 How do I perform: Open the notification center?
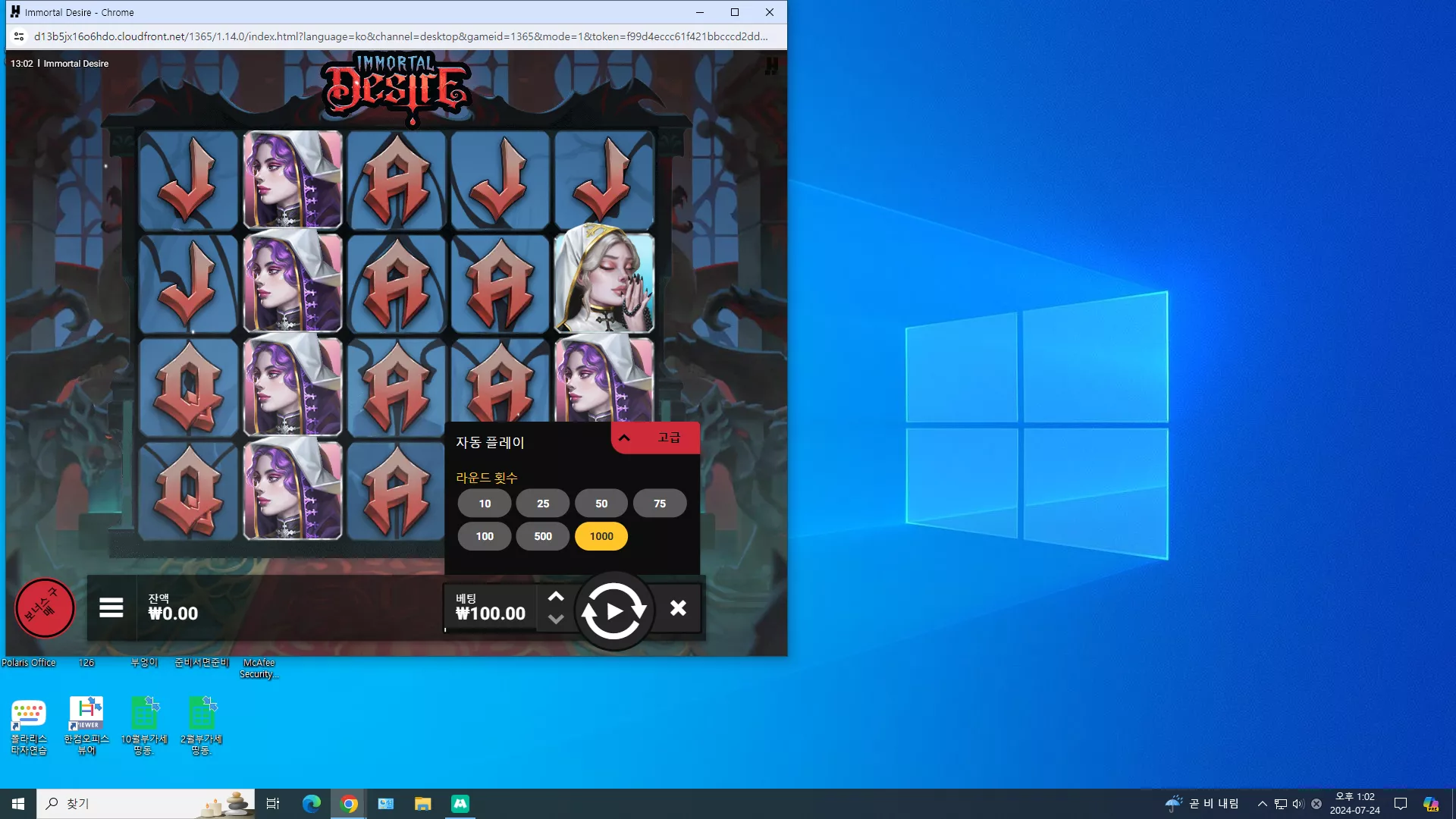tap(1401, 804)
